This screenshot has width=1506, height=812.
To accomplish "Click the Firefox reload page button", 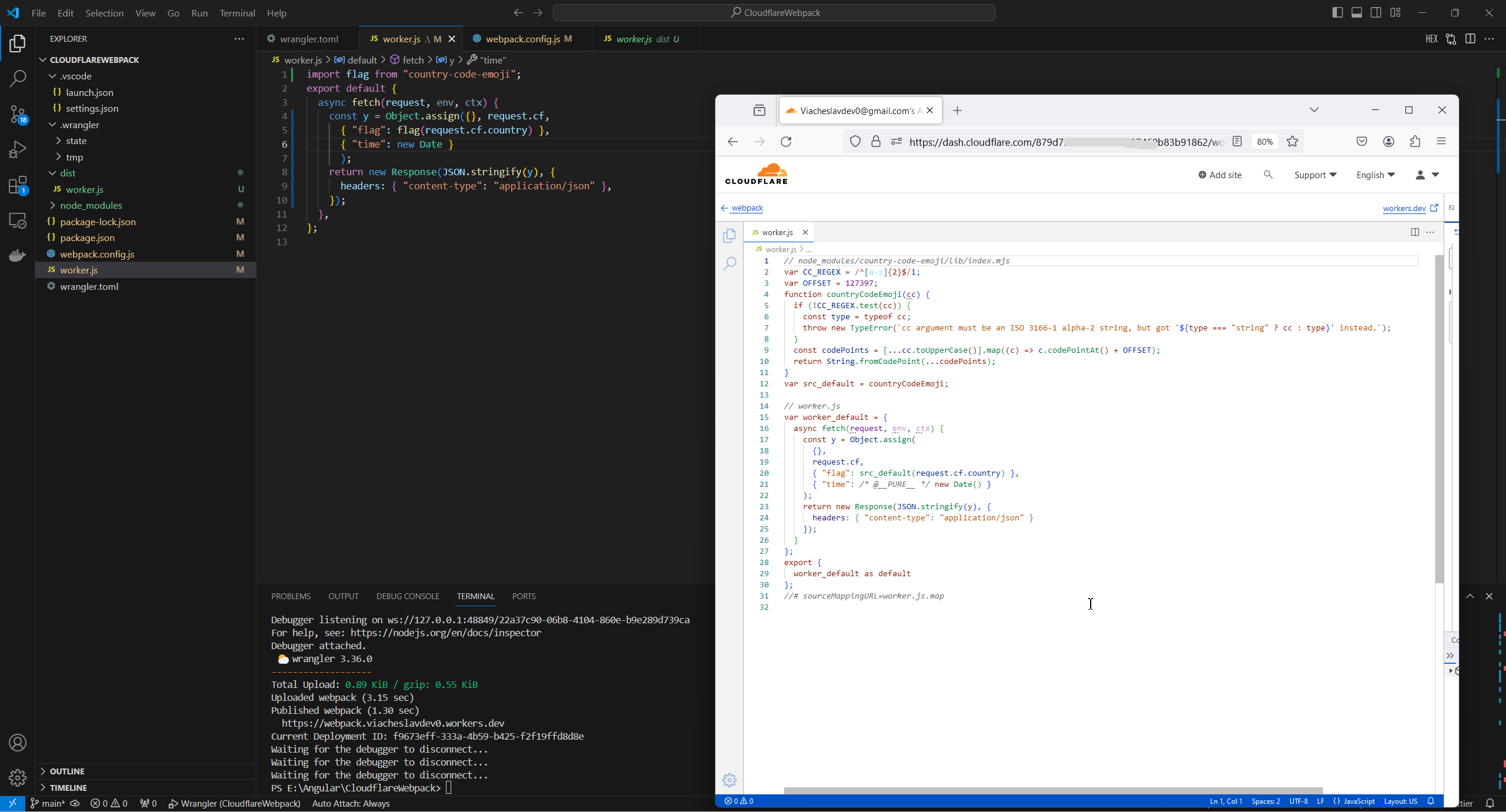I will click(786, 142).
